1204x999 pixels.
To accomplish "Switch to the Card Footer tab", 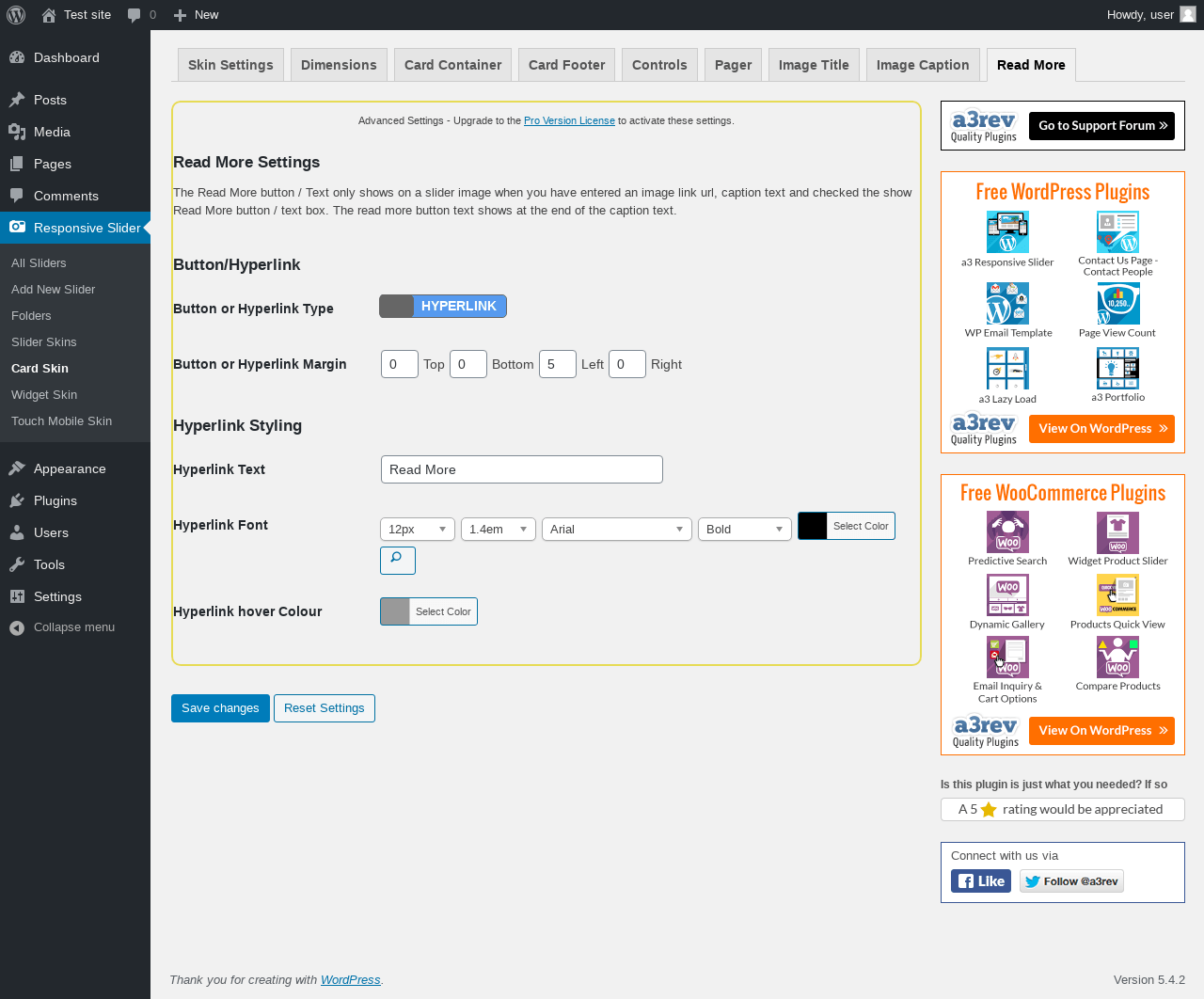I will [x=566, y=65].
